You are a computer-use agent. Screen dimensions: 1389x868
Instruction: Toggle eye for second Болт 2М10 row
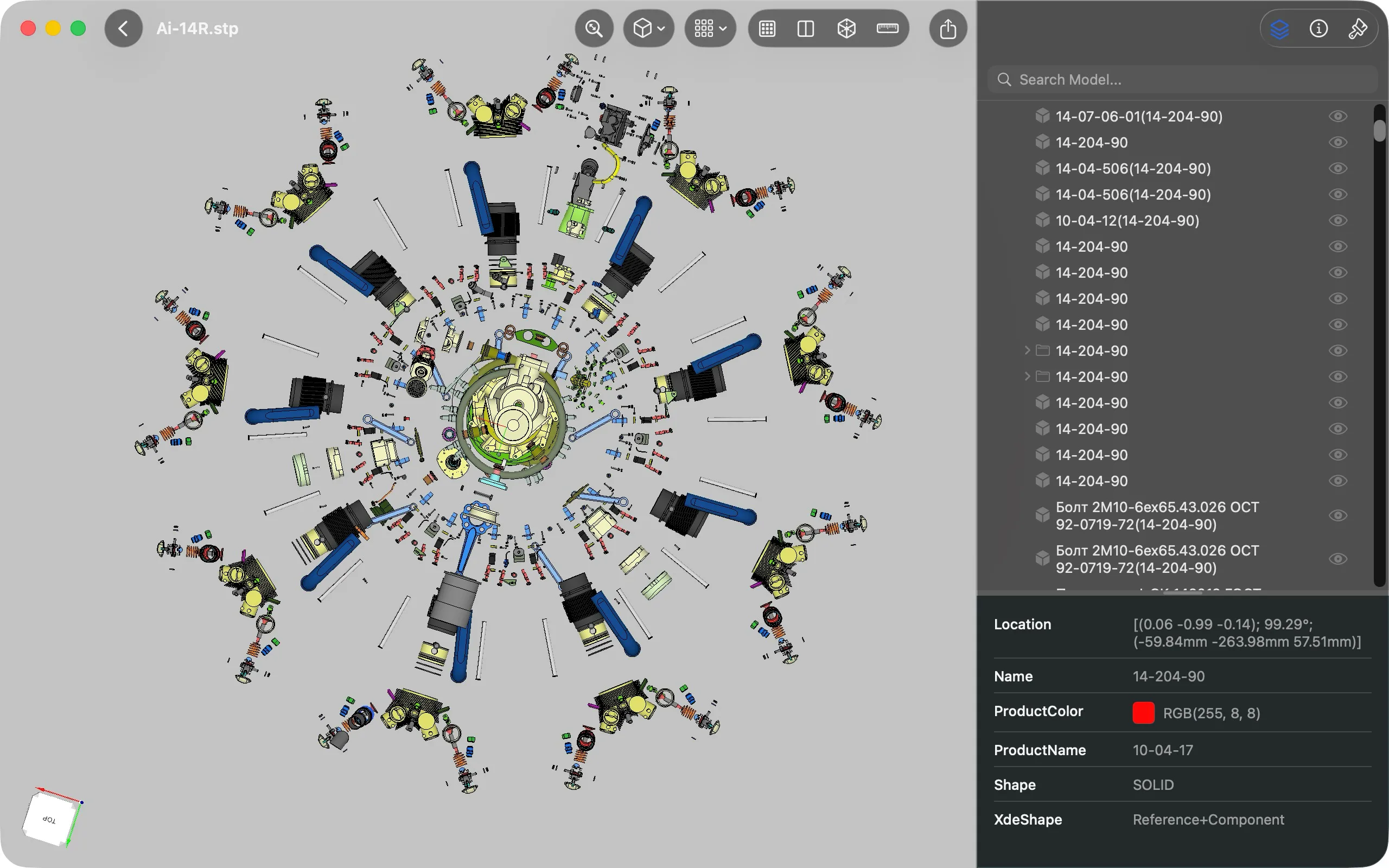pos(1337,559)
